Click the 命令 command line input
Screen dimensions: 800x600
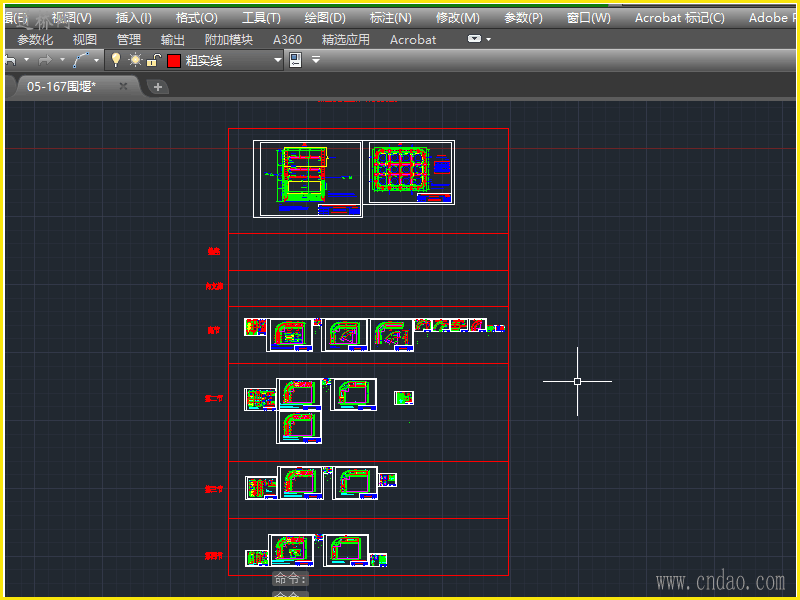(290, 579)
